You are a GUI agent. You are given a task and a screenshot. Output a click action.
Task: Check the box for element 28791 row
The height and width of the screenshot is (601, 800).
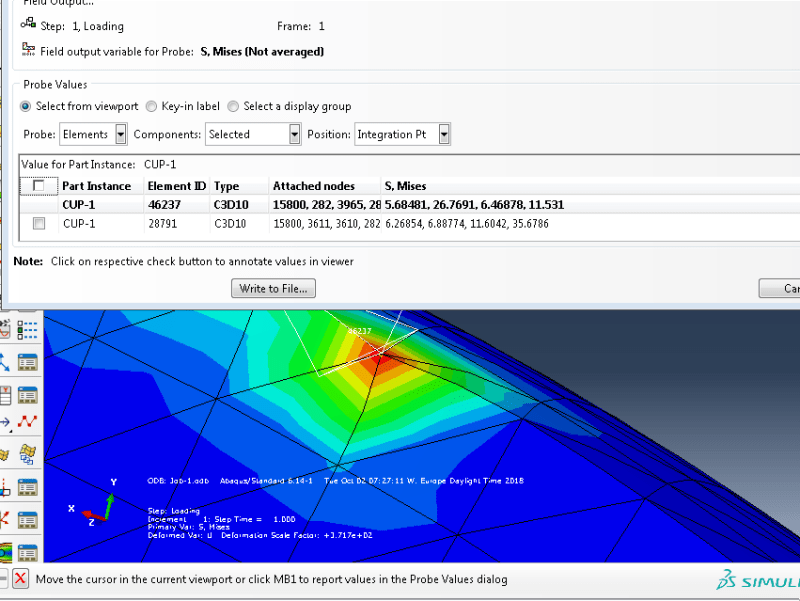pyautogui.click(x=39, y=223)
